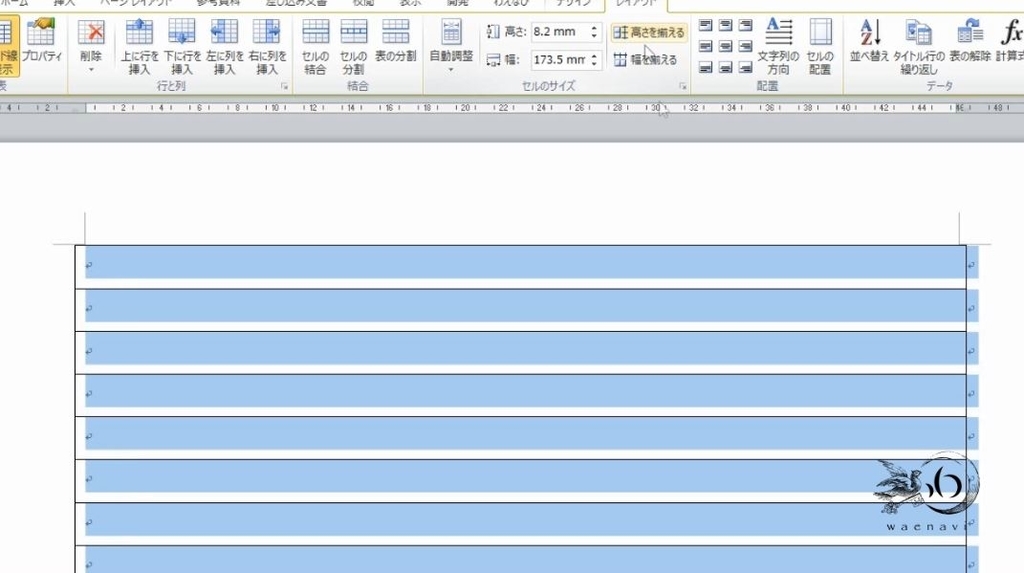Align cell text top center
Viewport: 1024px width, 573px height.
726,25
